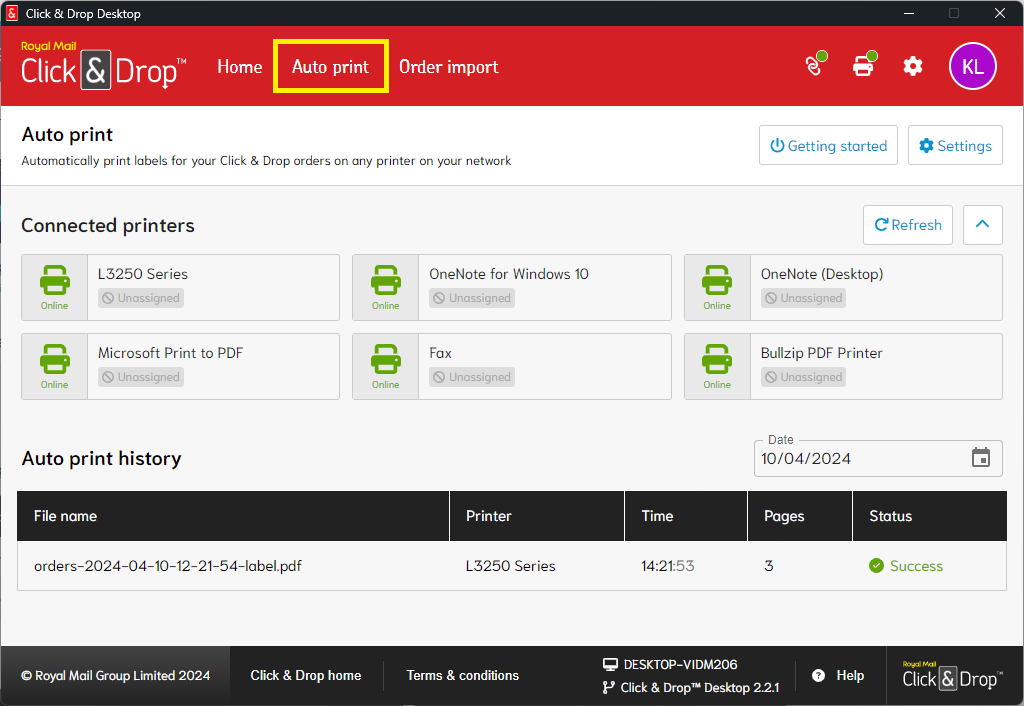Image resolution: width=1024 pixels, height=706 pixels.
Task: Select the Microsoft Print to PDF printer icon
Action: coord(54,359)
